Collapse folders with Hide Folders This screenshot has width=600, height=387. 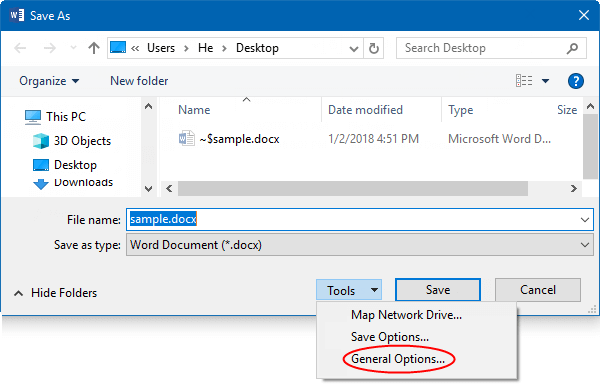[x=55, y=293]
